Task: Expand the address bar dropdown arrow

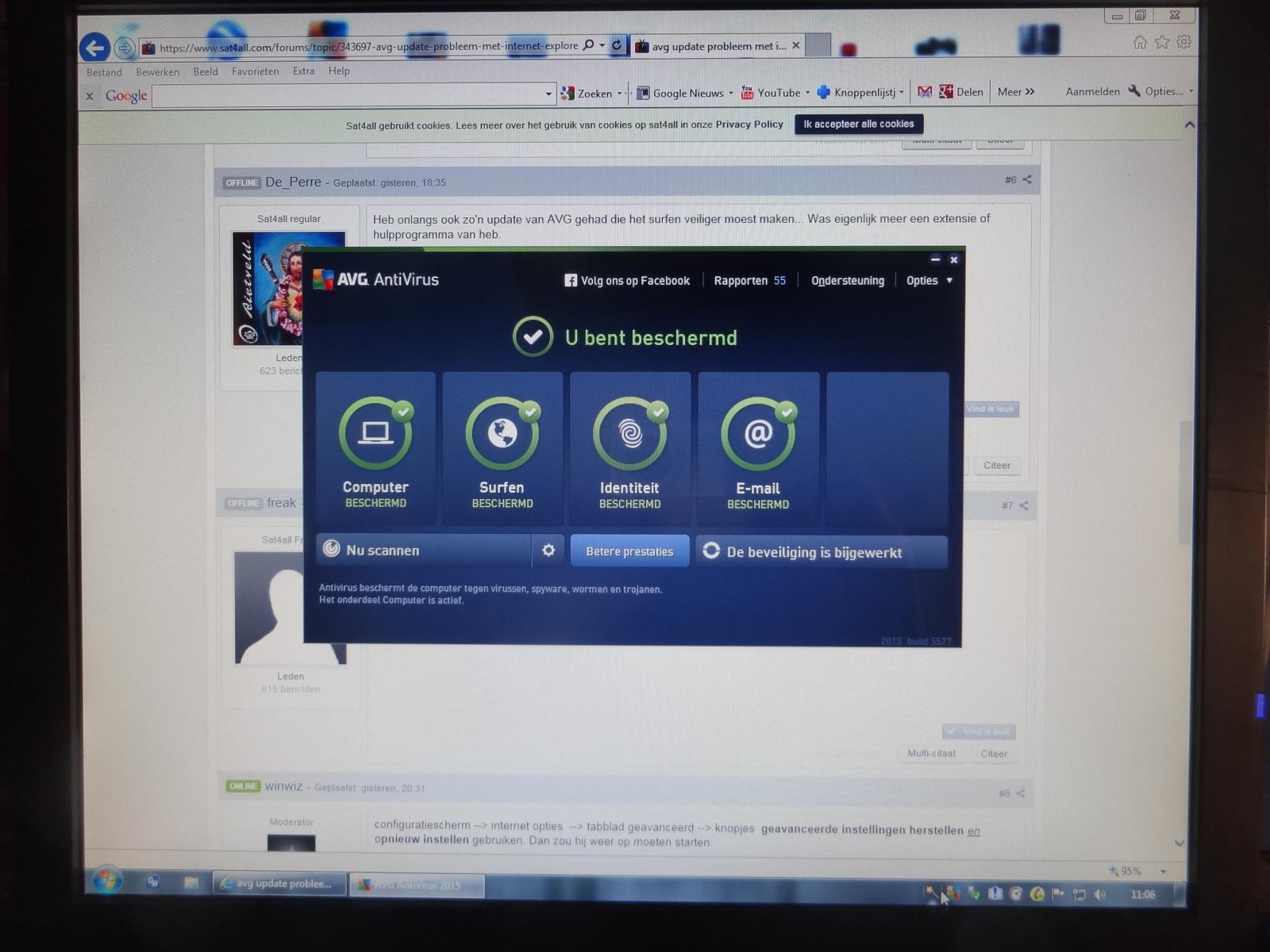Action: tap(602, 45)
